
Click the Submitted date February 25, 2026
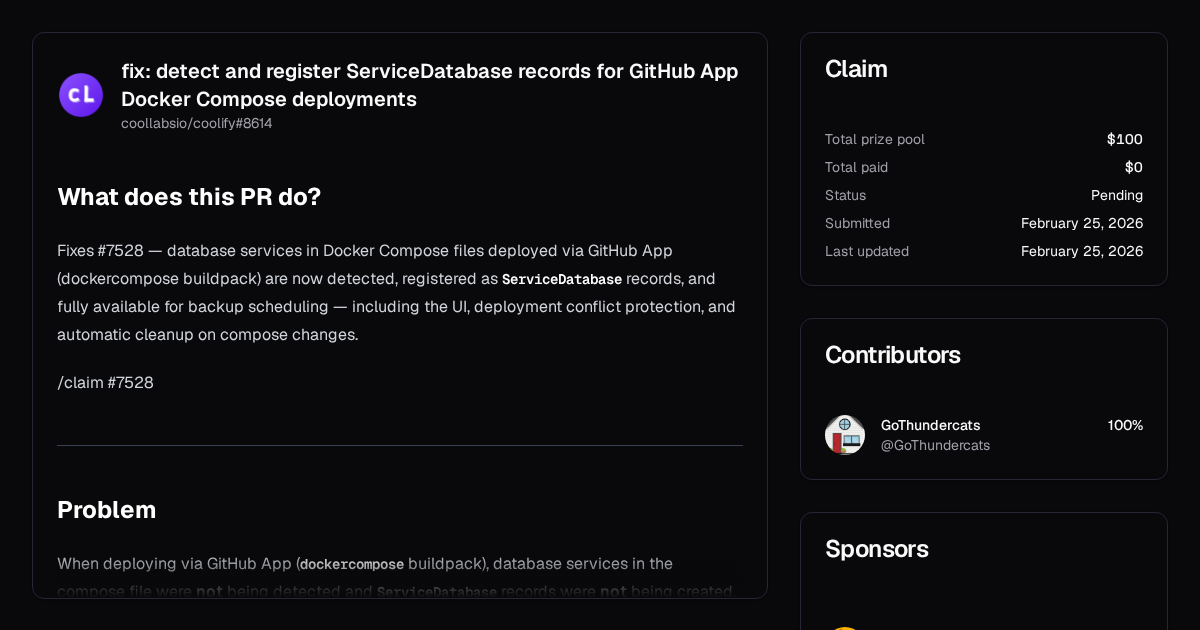coord(1082,223)
